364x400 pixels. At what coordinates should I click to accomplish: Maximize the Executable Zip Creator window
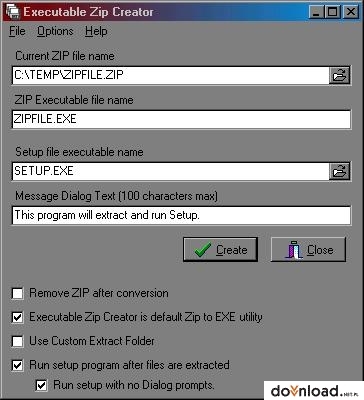[x=332, y=12]
